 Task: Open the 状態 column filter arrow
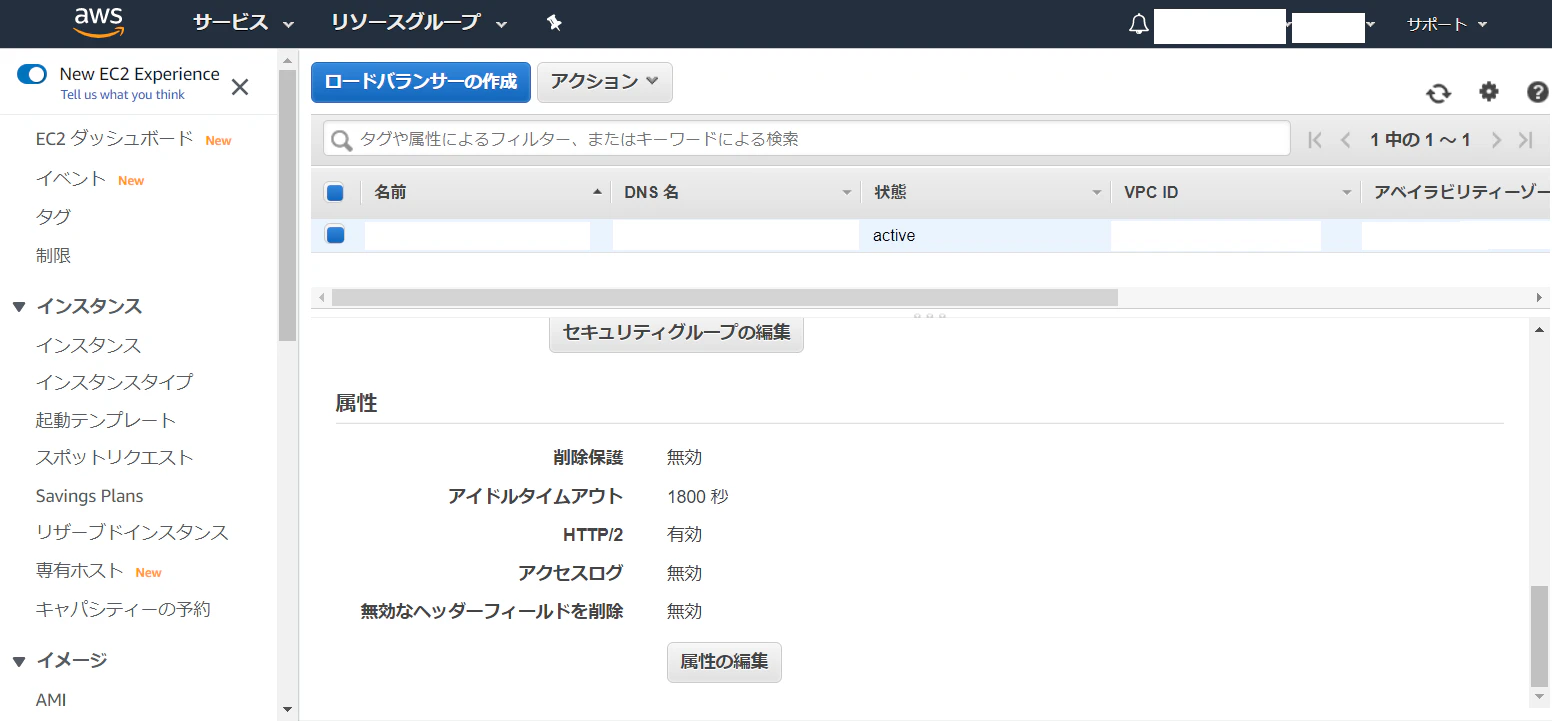coord(1097,192)
